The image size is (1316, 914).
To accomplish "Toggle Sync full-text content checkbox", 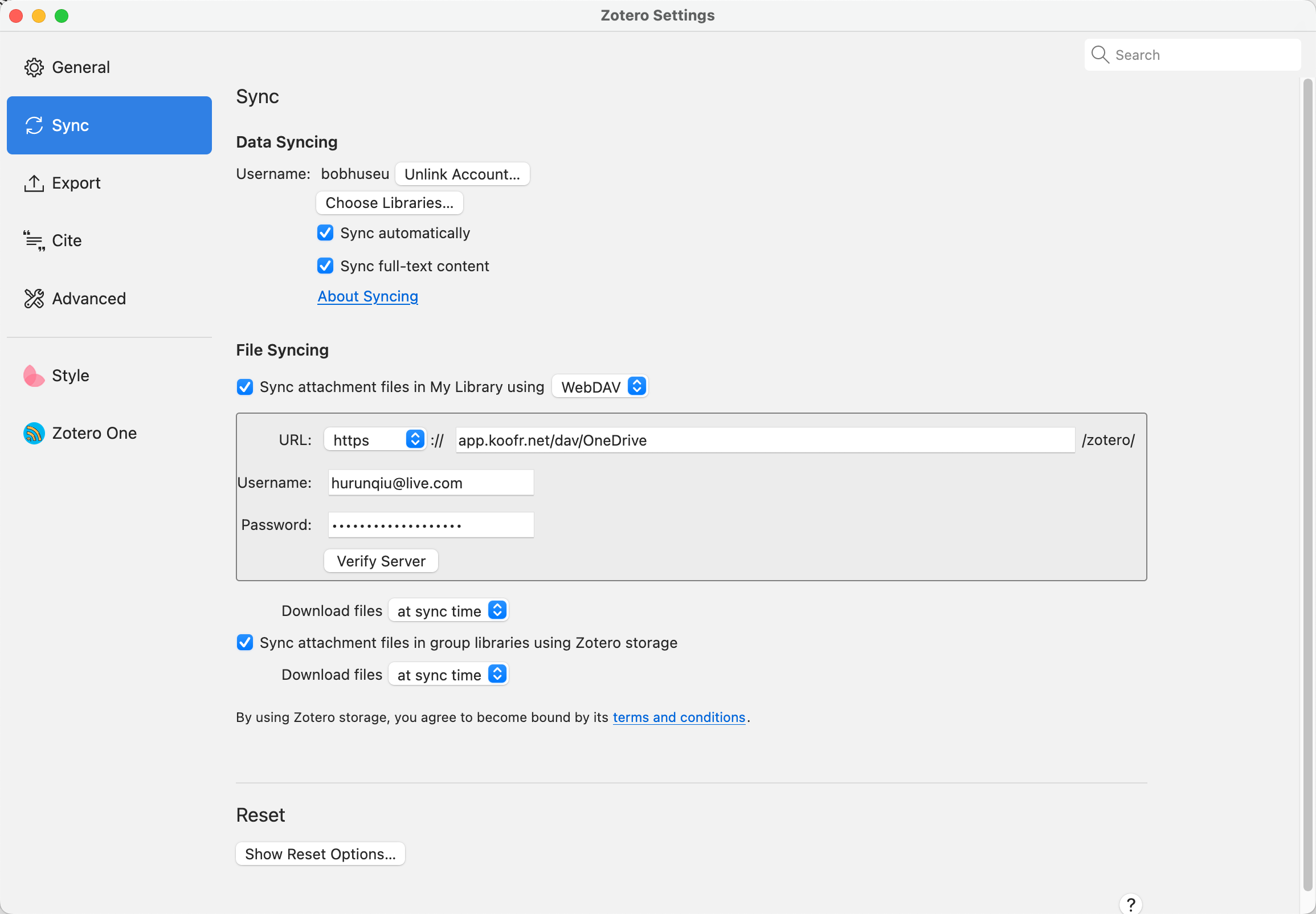I will [x=325, y=266].
